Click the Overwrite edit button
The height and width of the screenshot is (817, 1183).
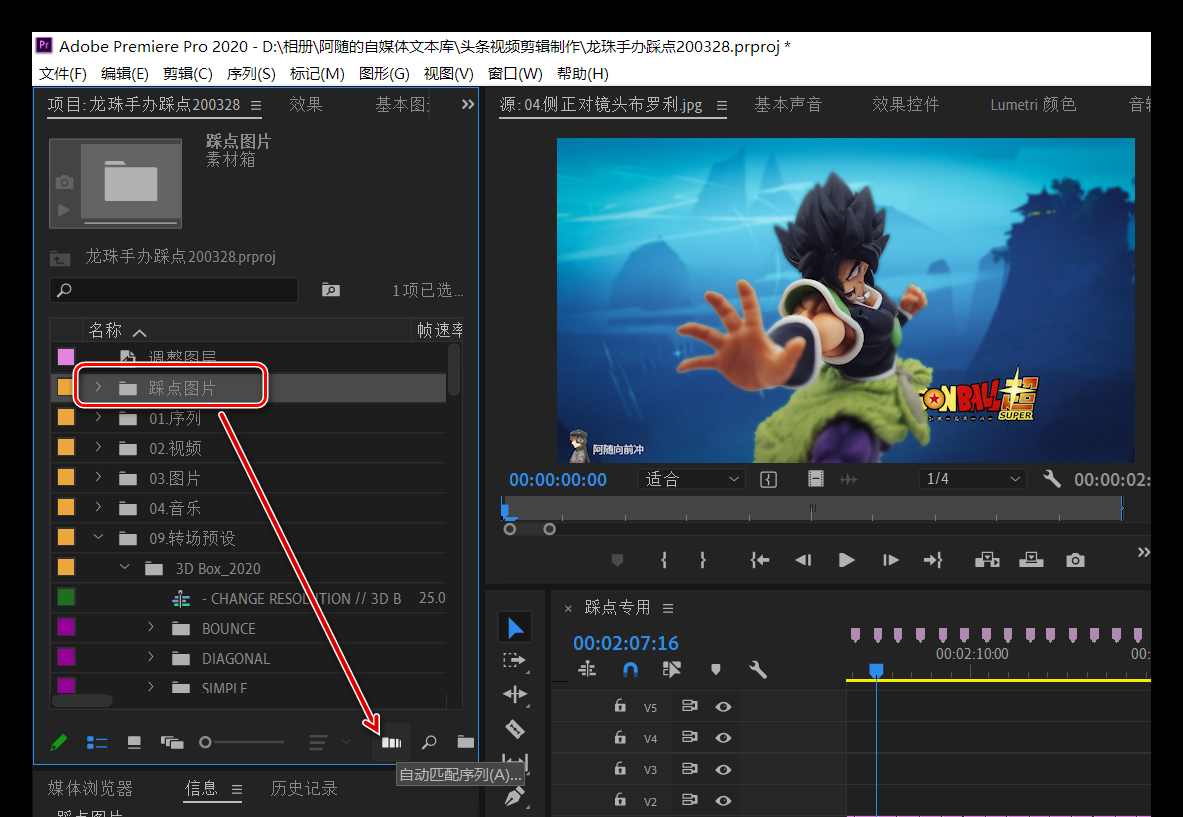(x=1031, y=560)
